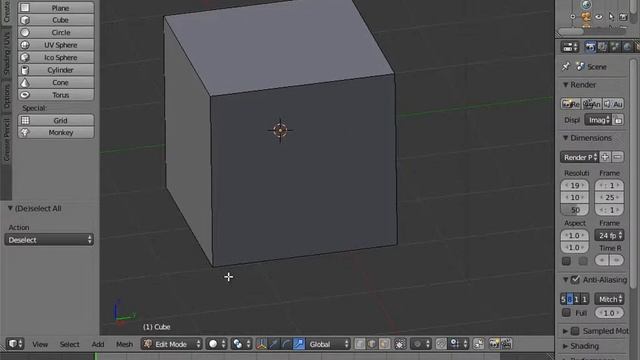This screenshot has height=360, width=640.
Task: Enable the Anti-Aliasing checkbox
Action: 575,280
